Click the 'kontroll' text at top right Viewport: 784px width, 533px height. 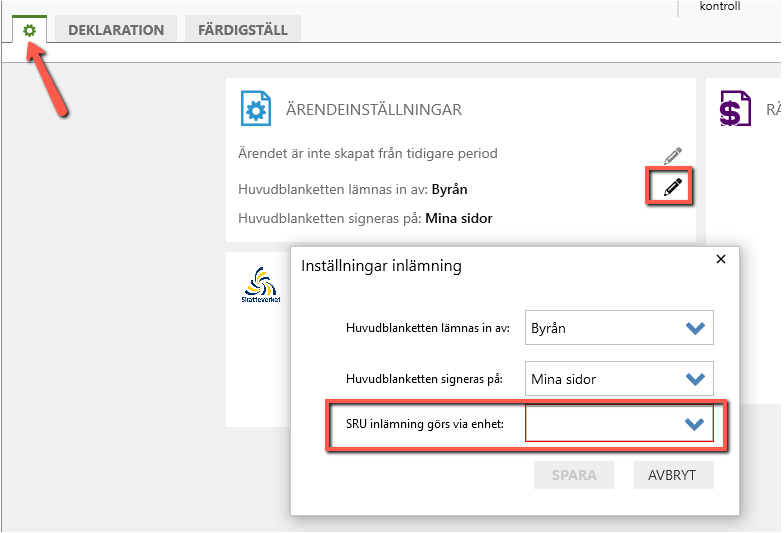pyautogui.click(x=720, y=6)
